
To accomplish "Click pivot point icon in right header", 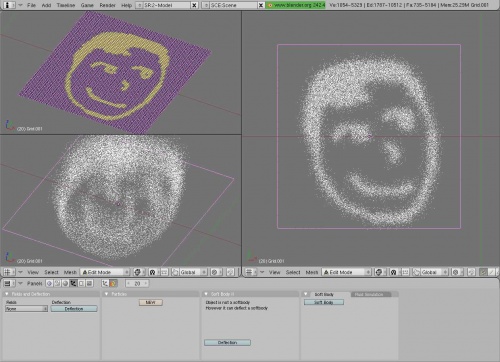I will pos(394,272).
